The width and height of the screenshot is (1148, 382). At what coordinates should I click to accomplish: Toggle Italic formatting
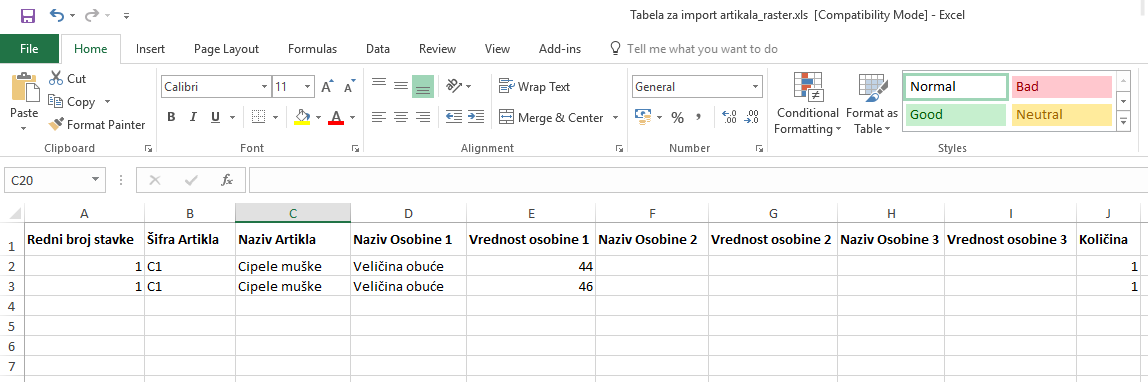(193, 117)
